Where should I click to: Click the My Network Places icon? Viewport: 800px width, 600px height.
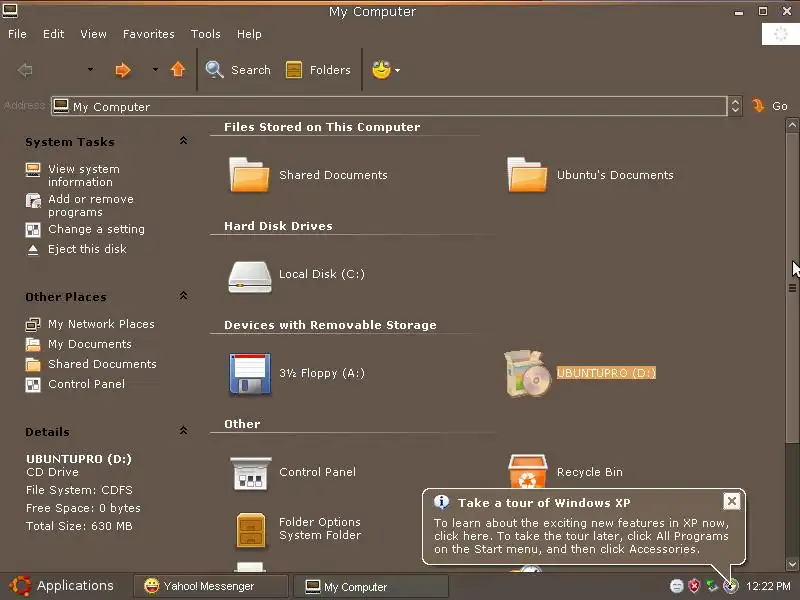(33, 324)
